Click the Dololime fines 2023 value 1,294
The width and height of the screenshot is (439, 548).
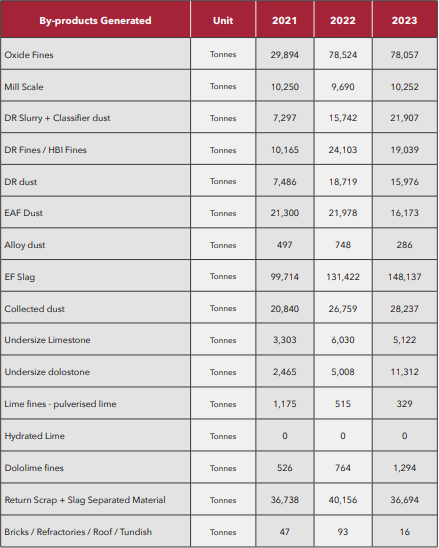(x=404, y=468)
